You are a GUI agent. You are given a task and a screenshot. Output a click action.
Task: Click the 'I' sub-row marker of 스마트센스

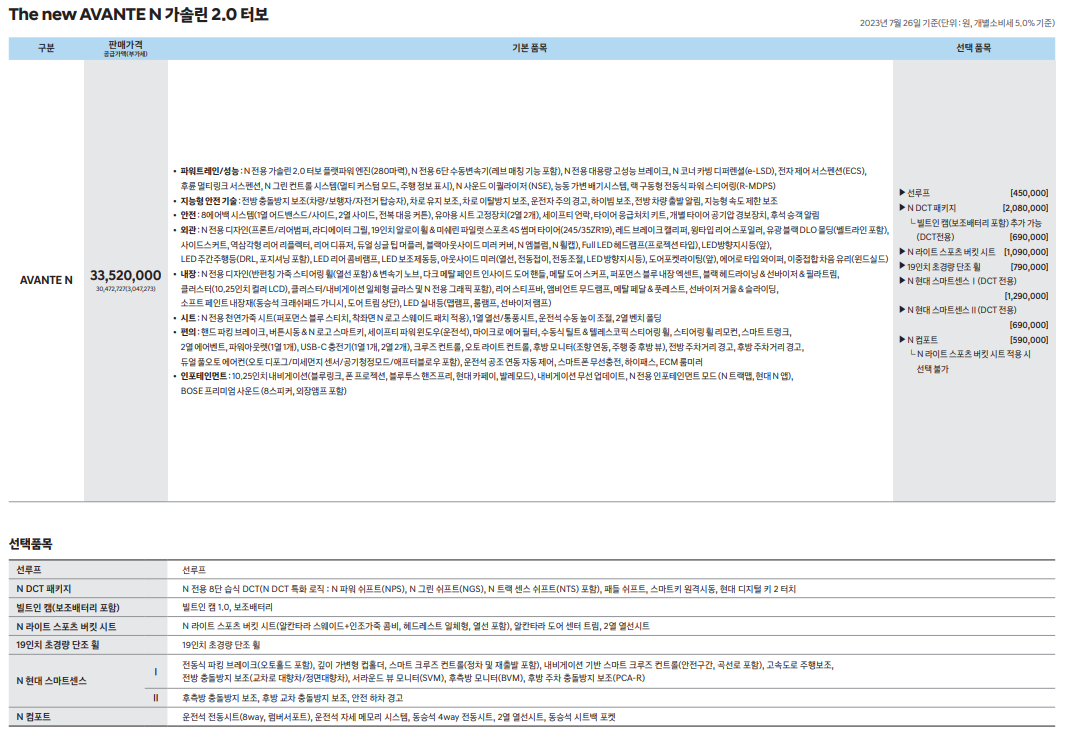point(156,671)
